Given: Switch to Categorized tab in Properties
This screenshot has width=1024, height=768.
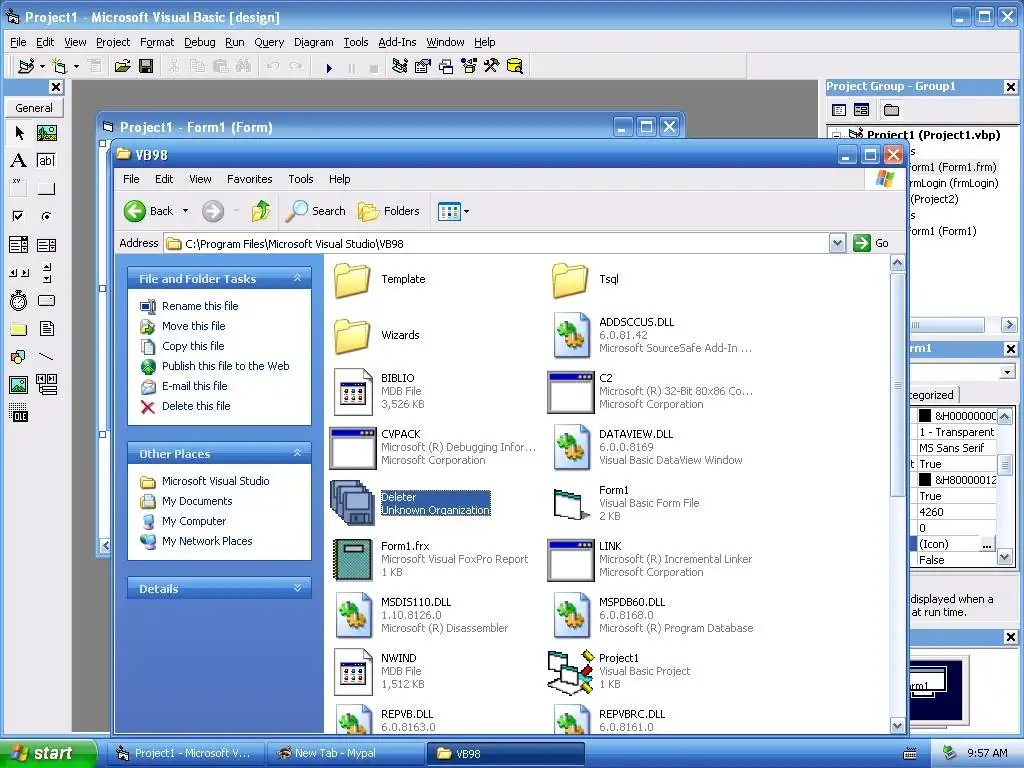Looking at the screenshot, I should pos(932,394).
